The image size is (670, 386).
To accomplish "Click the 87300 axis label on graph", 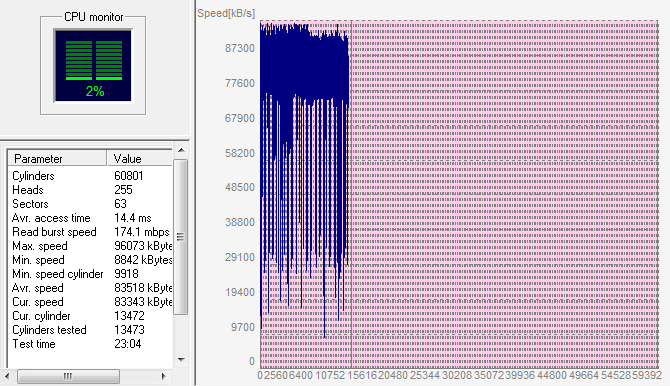I will tap(240, 48).
